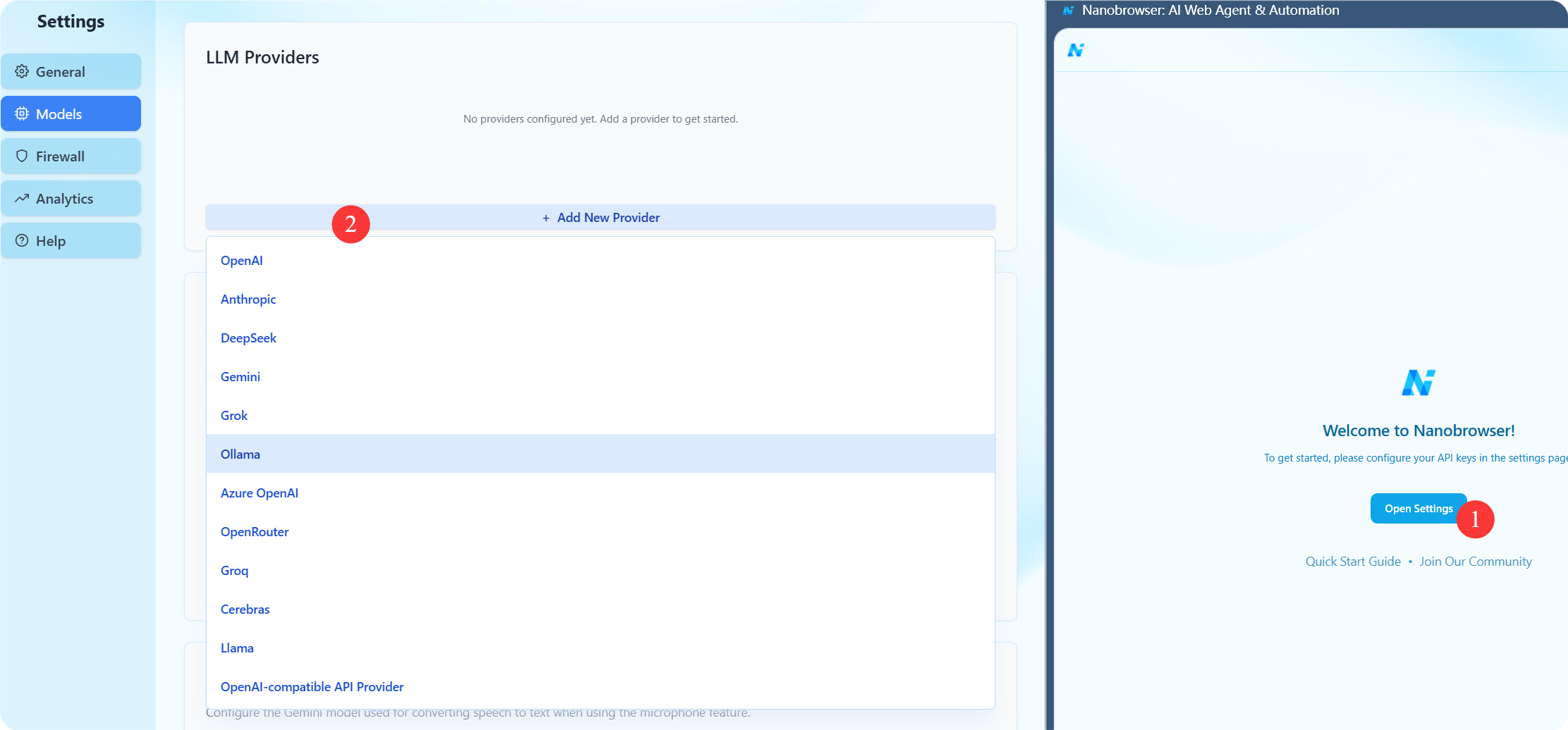The image size is (1568, 730).
Task: Click the Nanobrowser logo in side panel header
Action: point(1075,50)
